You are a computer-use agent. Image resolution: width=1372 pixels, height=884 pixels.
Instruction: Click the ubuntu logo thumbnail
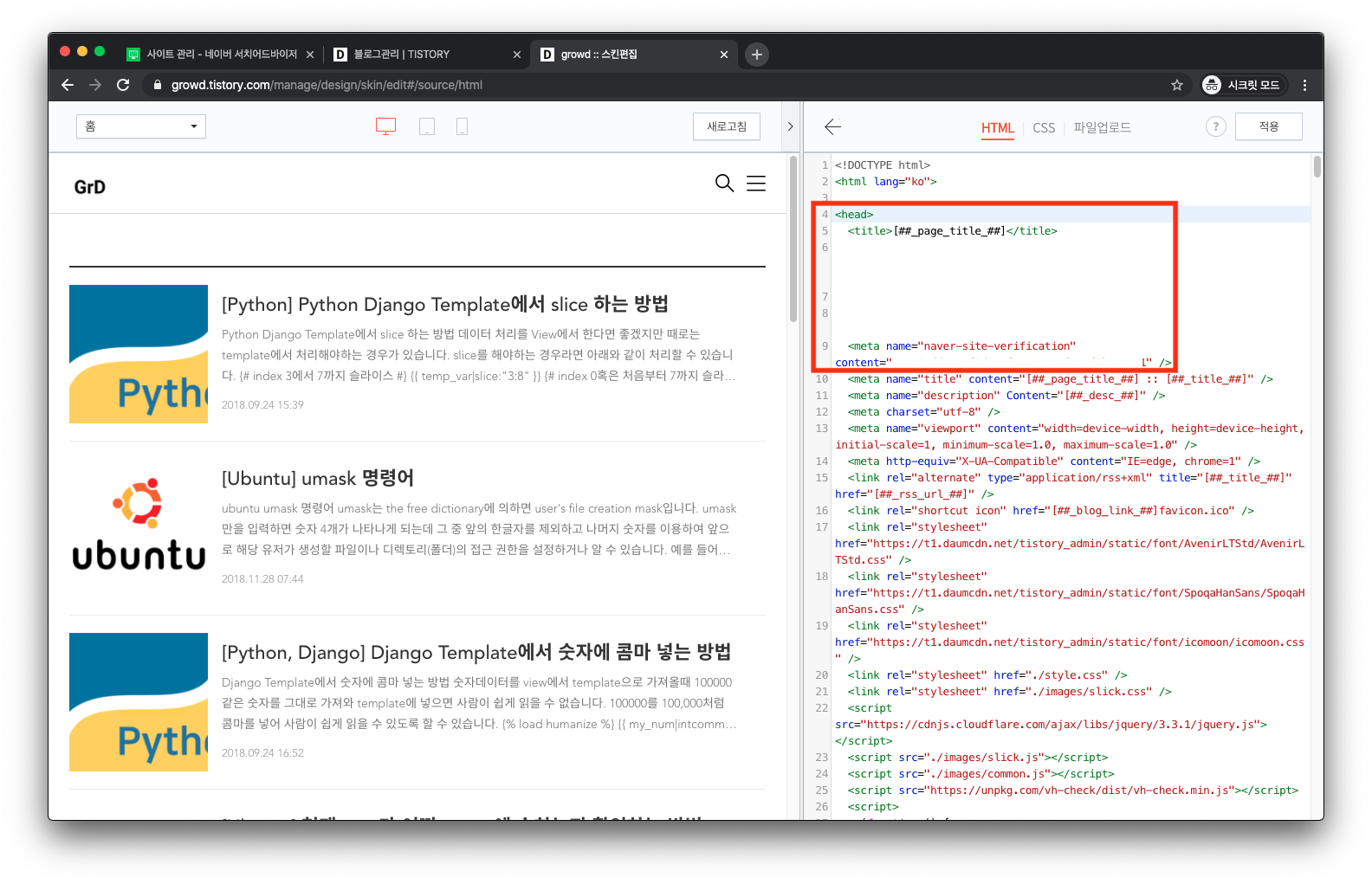(x=139, y=528)
